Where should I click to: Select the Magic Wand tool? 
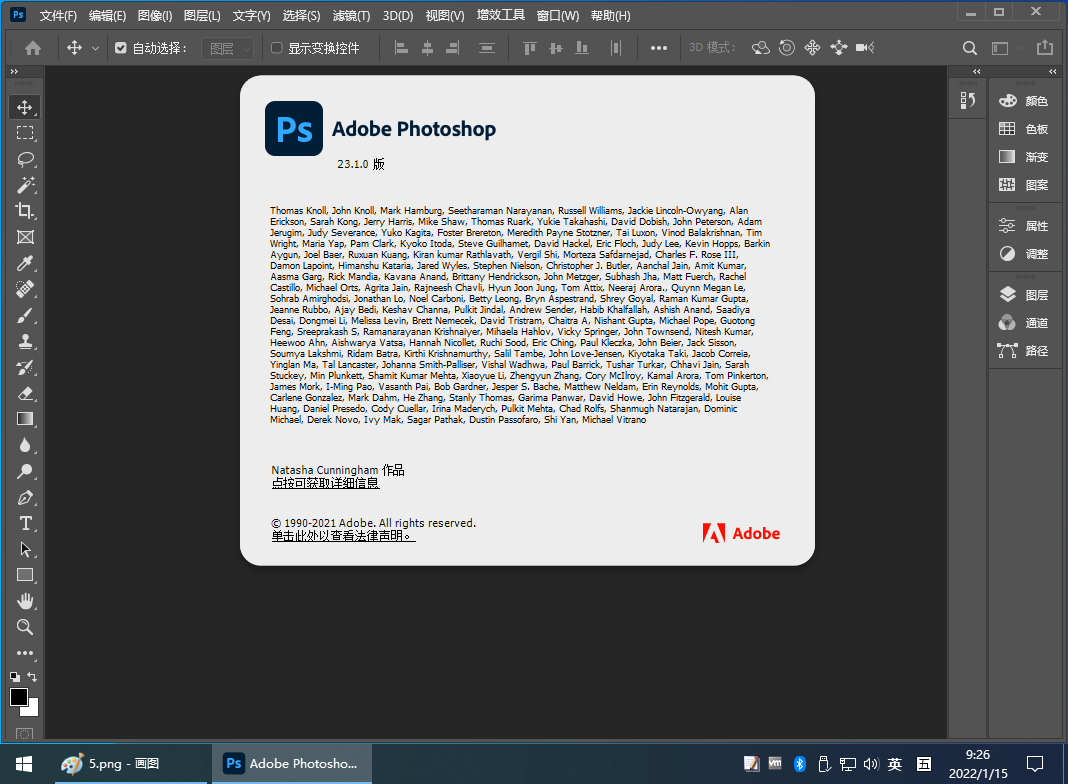[x=25, y=185]
